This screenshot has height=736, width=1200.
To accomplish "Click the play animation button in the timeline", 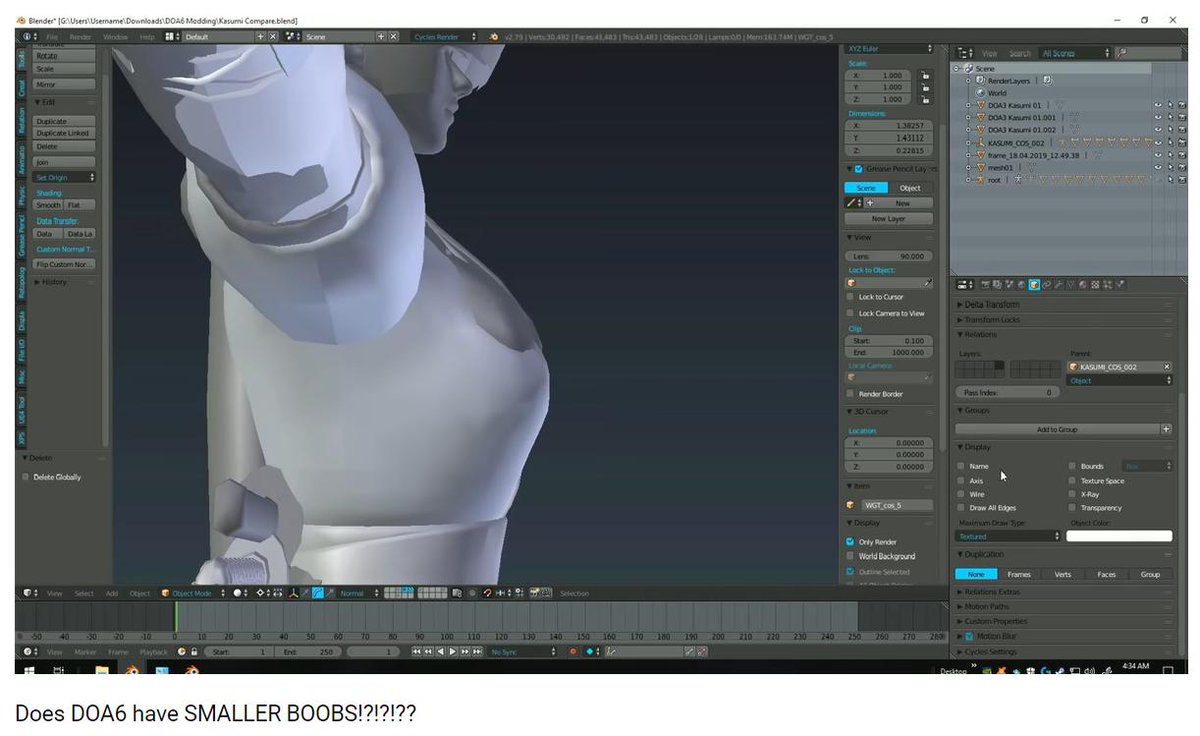I will (453, 651).
